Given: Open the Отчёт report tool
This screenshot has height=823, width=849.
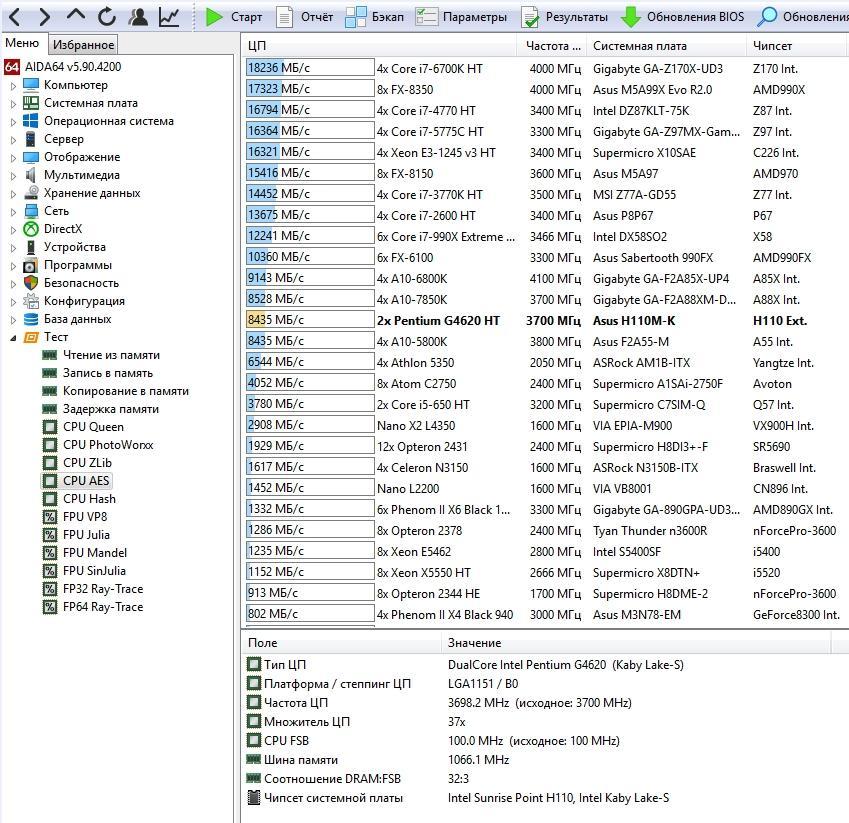Looking at the screenshot, I should (304, 17).
